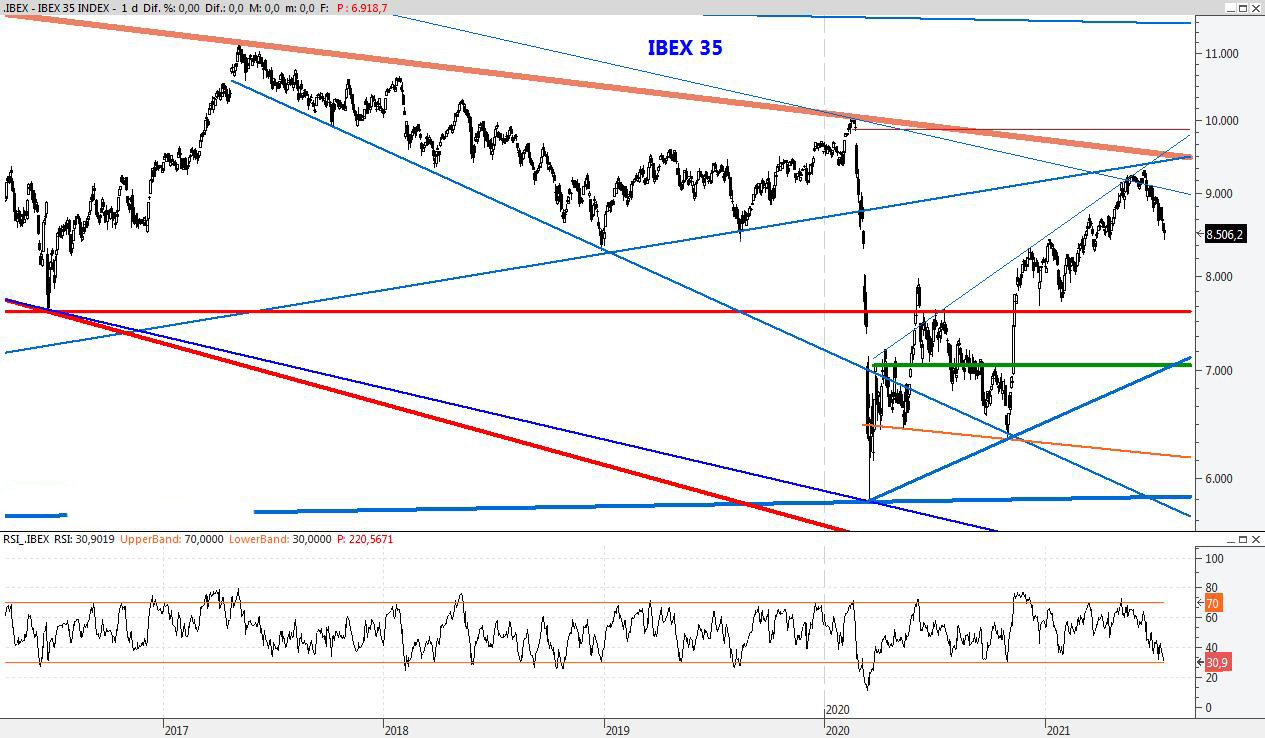Click the RSI value tag 30,9

coord(1215,662)
